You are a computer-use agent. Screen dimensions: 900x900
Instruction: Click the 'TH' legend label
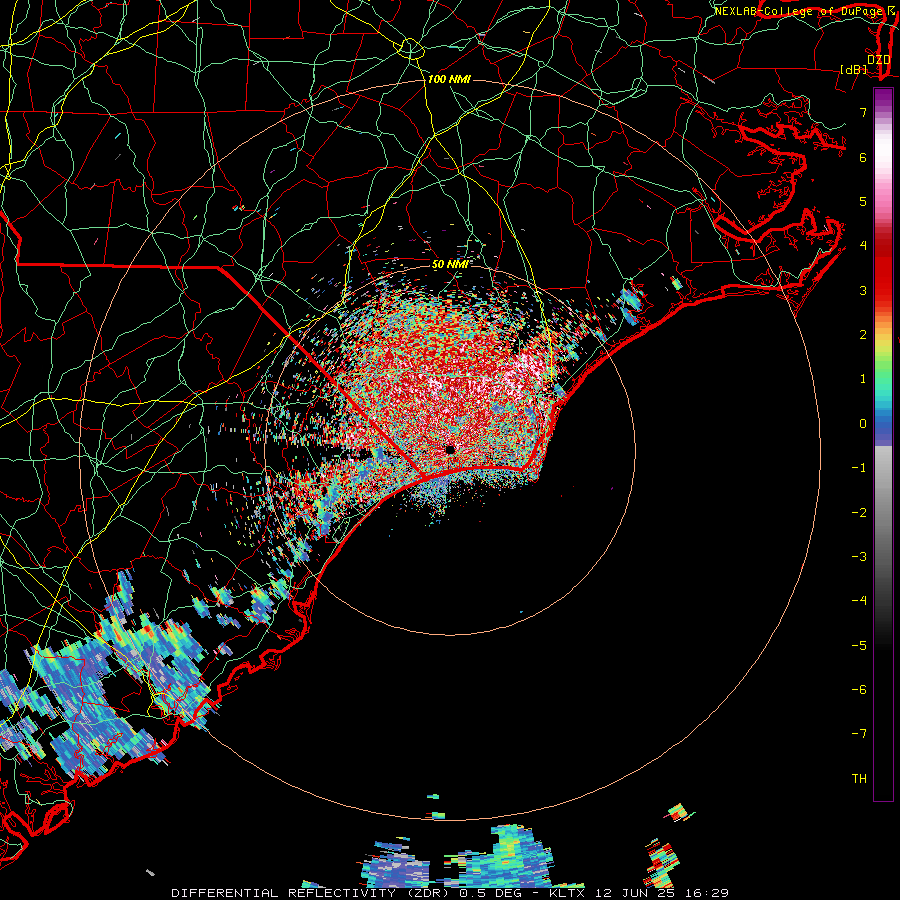point(859,779)
